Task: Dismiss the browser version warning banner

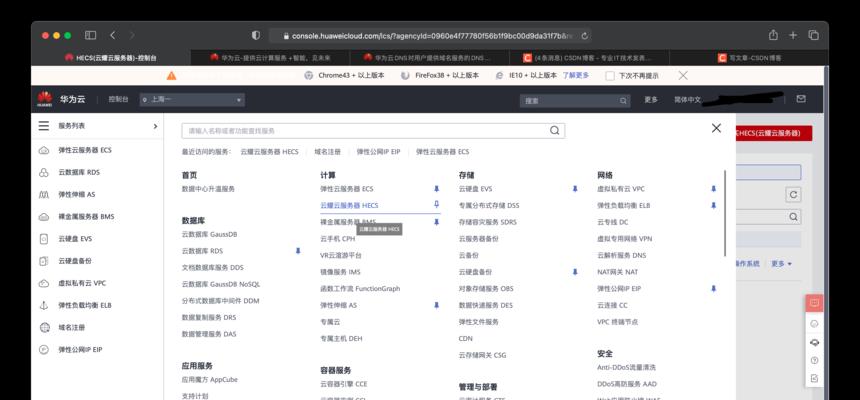Action: click(683, 75)
